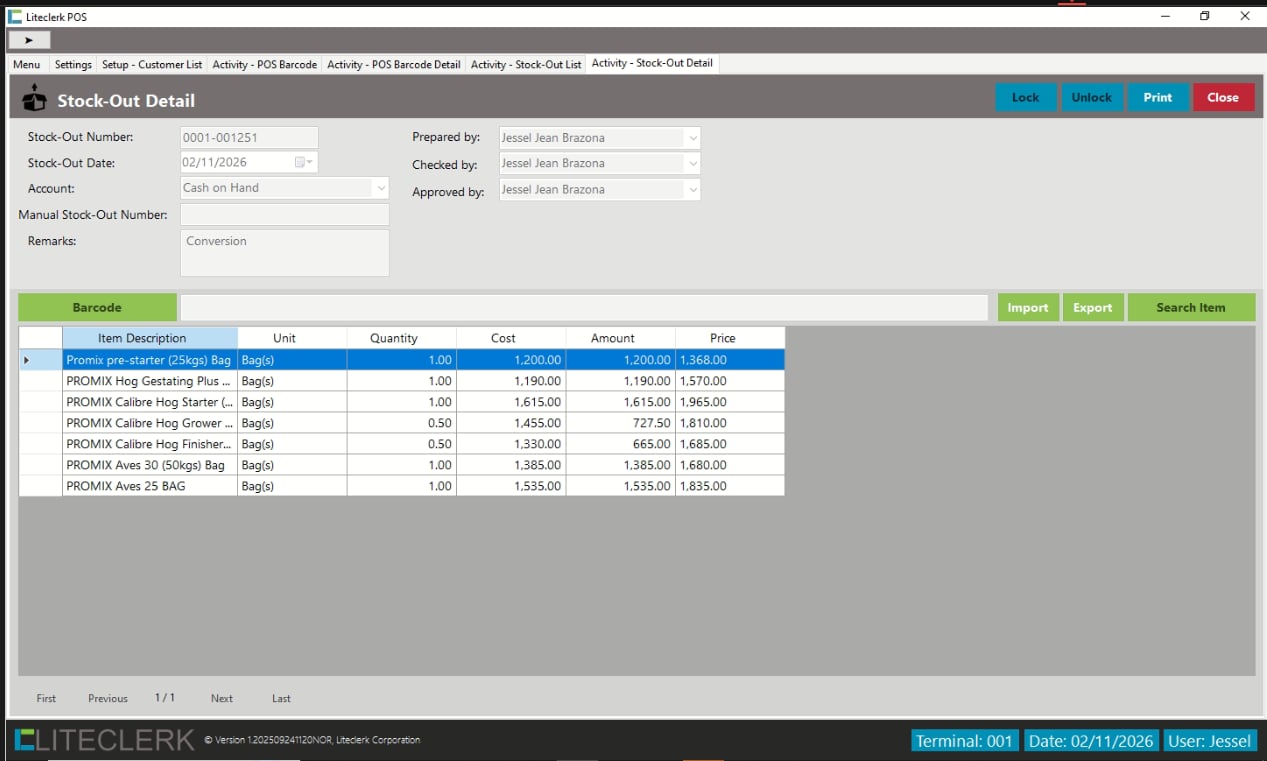Click the arrow button in top toolbar
1267x761 pixels.
(x=29, y=40)
